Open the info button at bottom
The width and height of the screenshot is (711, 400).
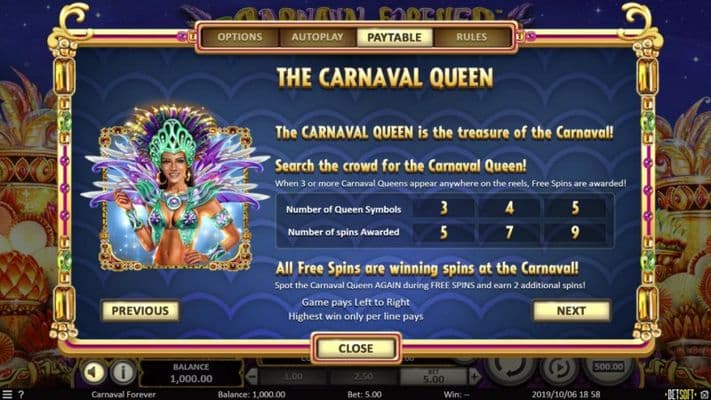[122, 372]
